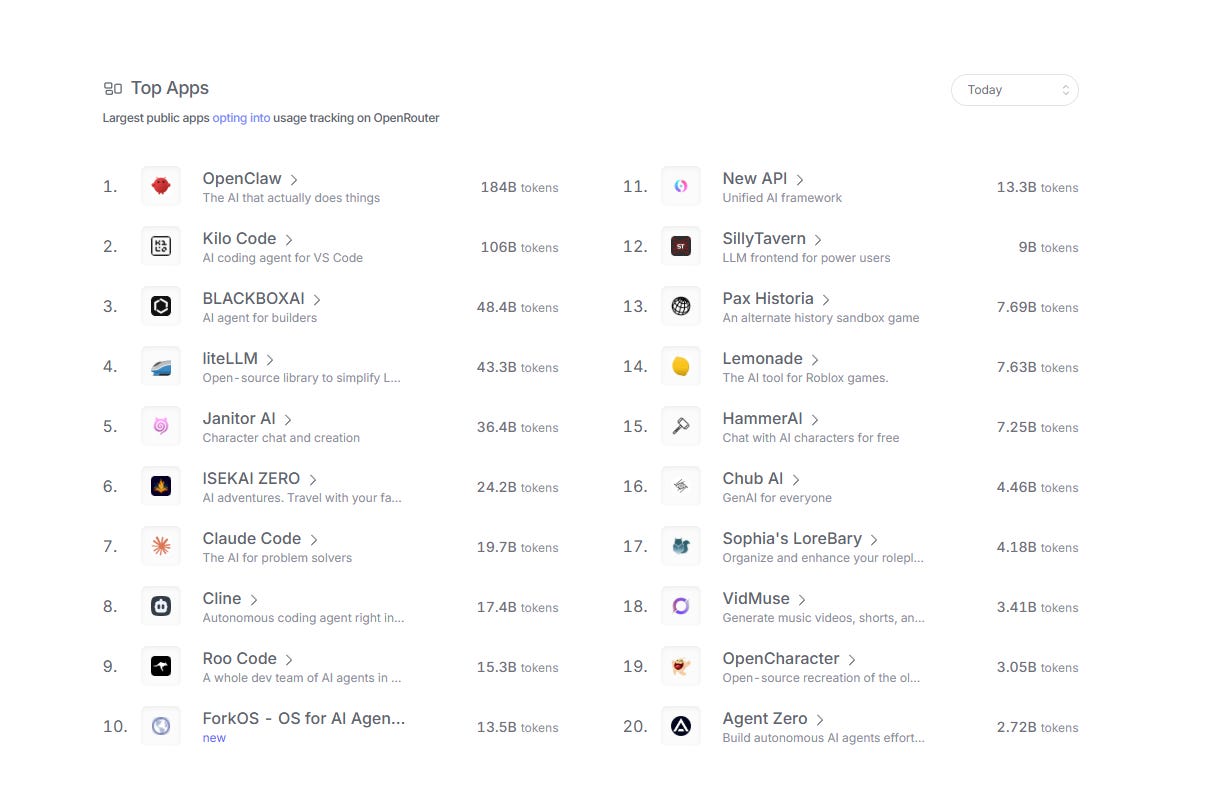
Task: Click the arrow beside Kilo Code
Action: coord(288,238)
